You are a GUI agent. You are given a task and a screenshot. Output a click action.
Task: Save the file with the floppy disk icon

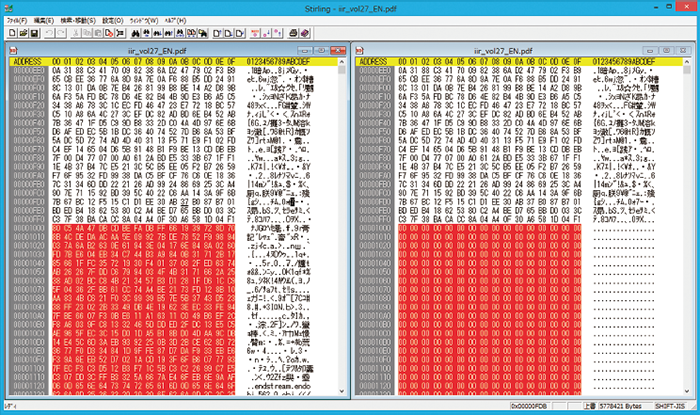click(32, 33)
